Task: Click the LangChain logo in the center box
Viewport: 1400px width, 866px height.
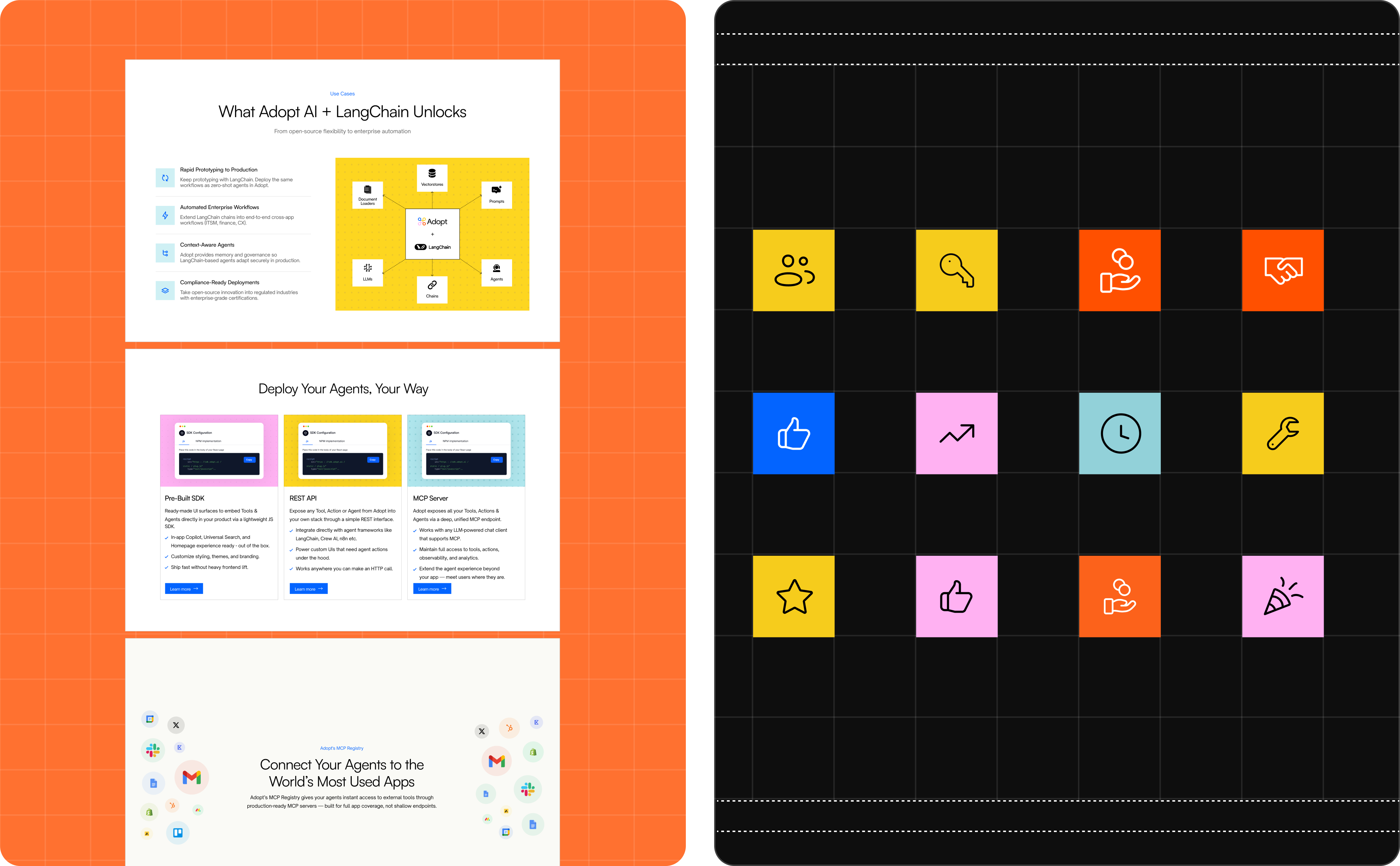Action: [x=432, y=247]
